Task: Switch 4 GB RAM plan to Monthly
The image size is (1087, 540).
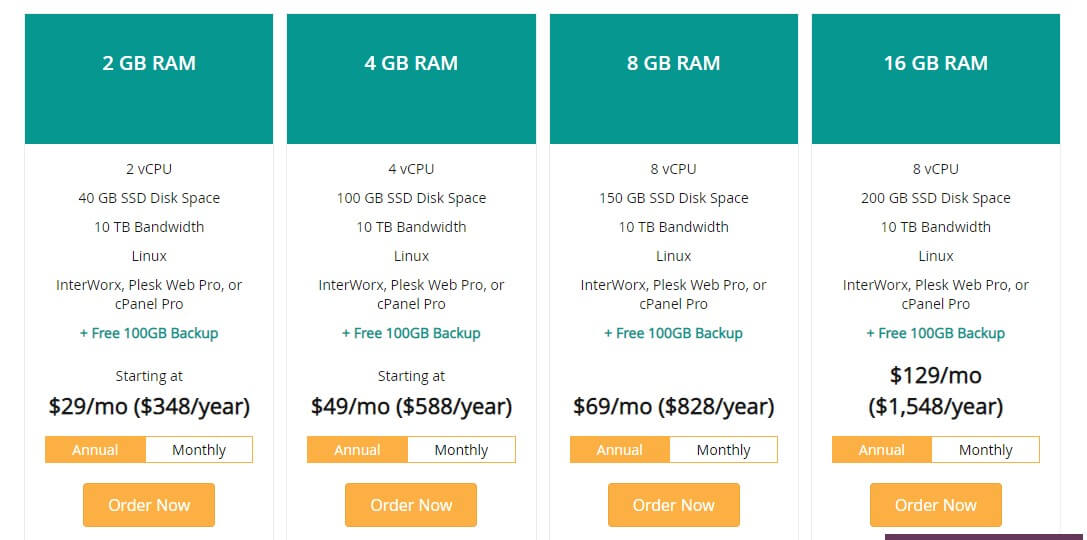Action: click(x=461, y=449)
